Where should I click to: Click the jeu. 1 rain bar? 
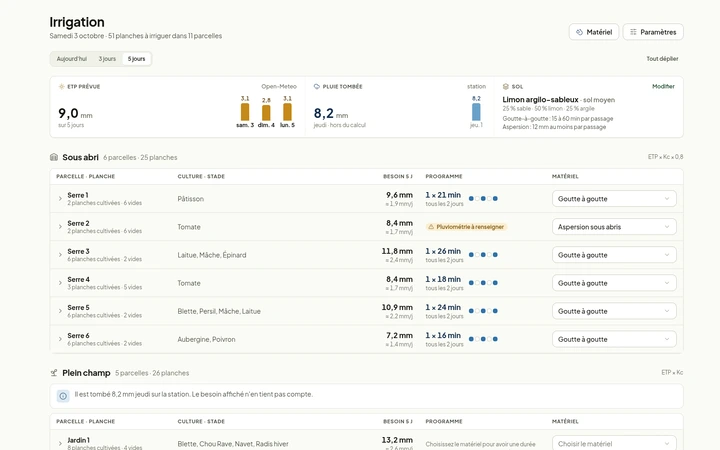476,112
